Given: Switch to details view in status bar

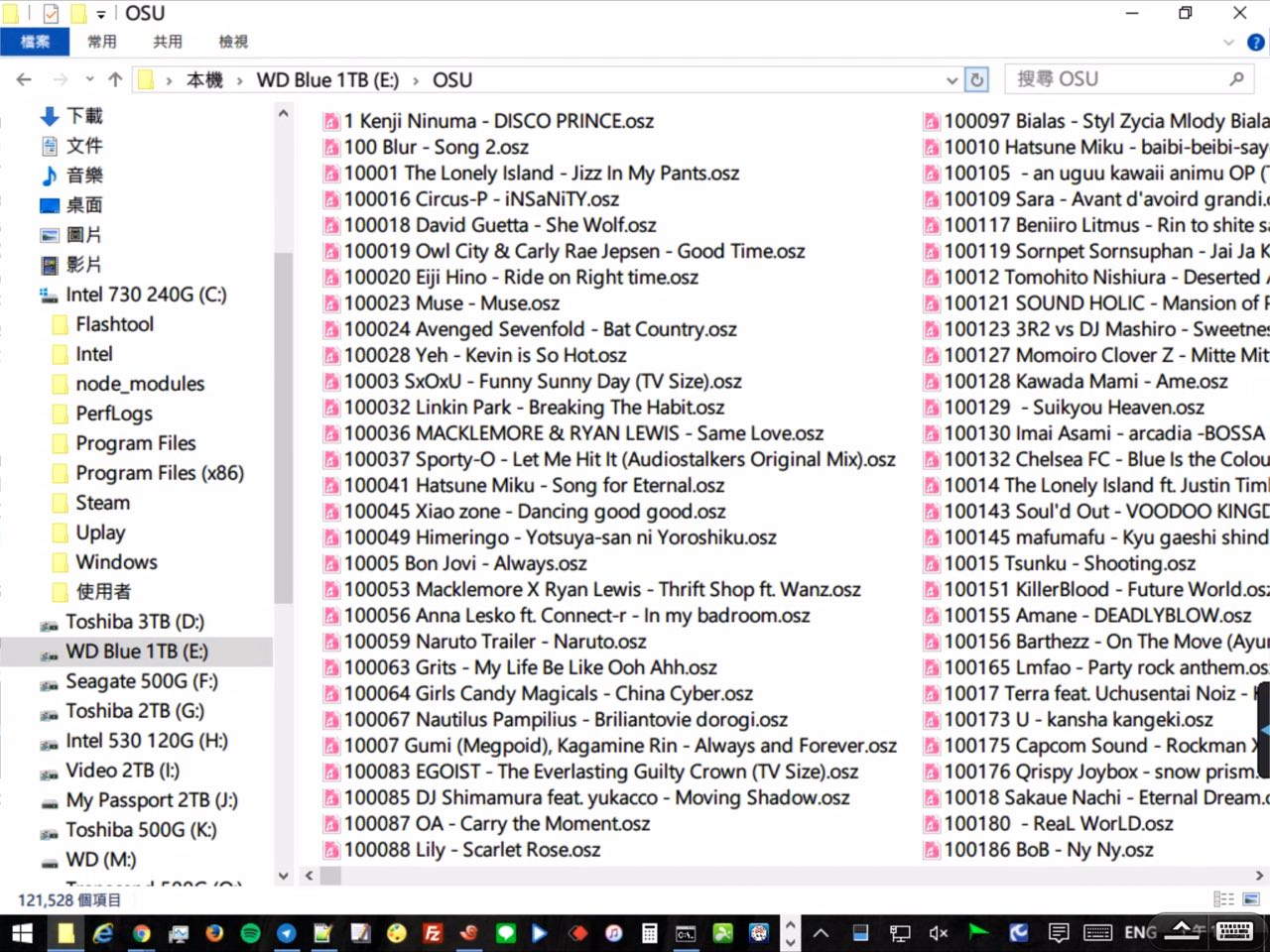Looking at the screenshot, I should 1224,899.
